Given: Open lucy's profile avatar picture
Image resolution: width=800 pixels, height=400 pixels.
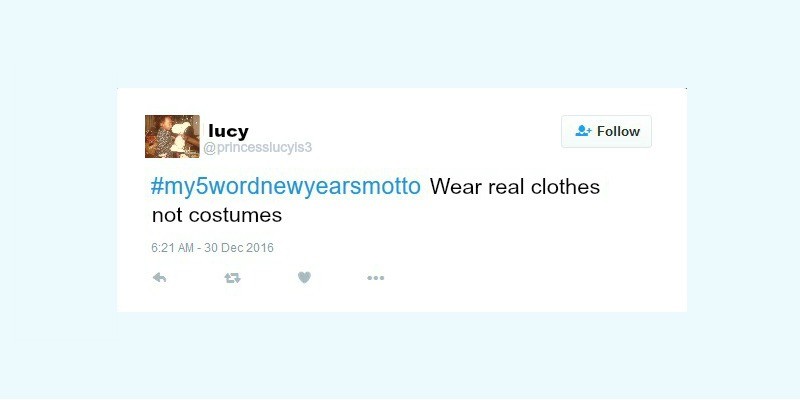Looking at the screenshot, I should [x=172, y=136].
